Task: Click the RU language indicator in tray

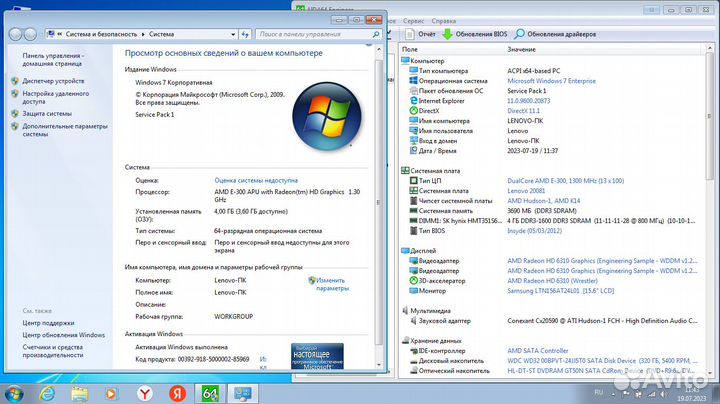Action: (598, 392)
